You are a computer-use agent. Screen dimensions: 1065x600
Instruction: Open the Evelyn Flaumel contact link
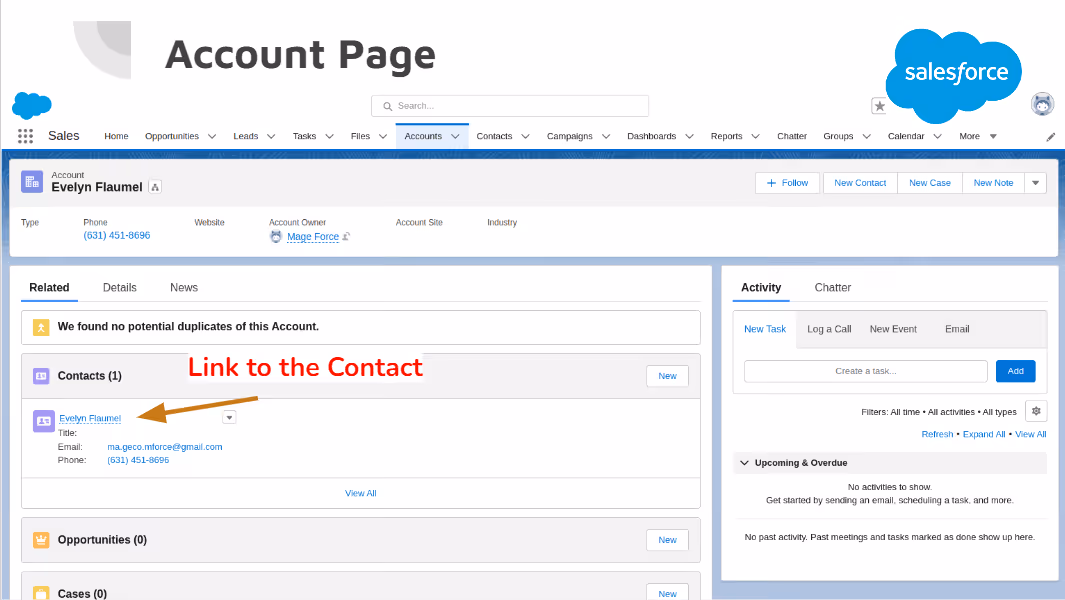[90, 418]
